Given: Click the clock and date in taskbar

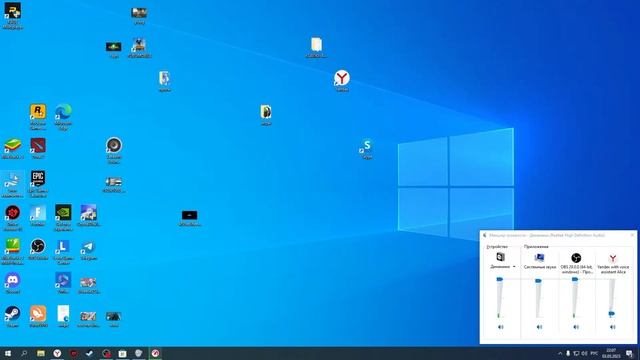Looking at the screenshot, I should coord(611,353).
